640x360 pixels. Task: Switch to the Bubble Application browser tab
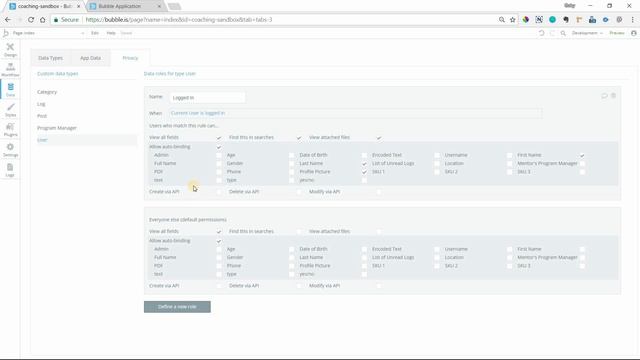coord(124,6)
